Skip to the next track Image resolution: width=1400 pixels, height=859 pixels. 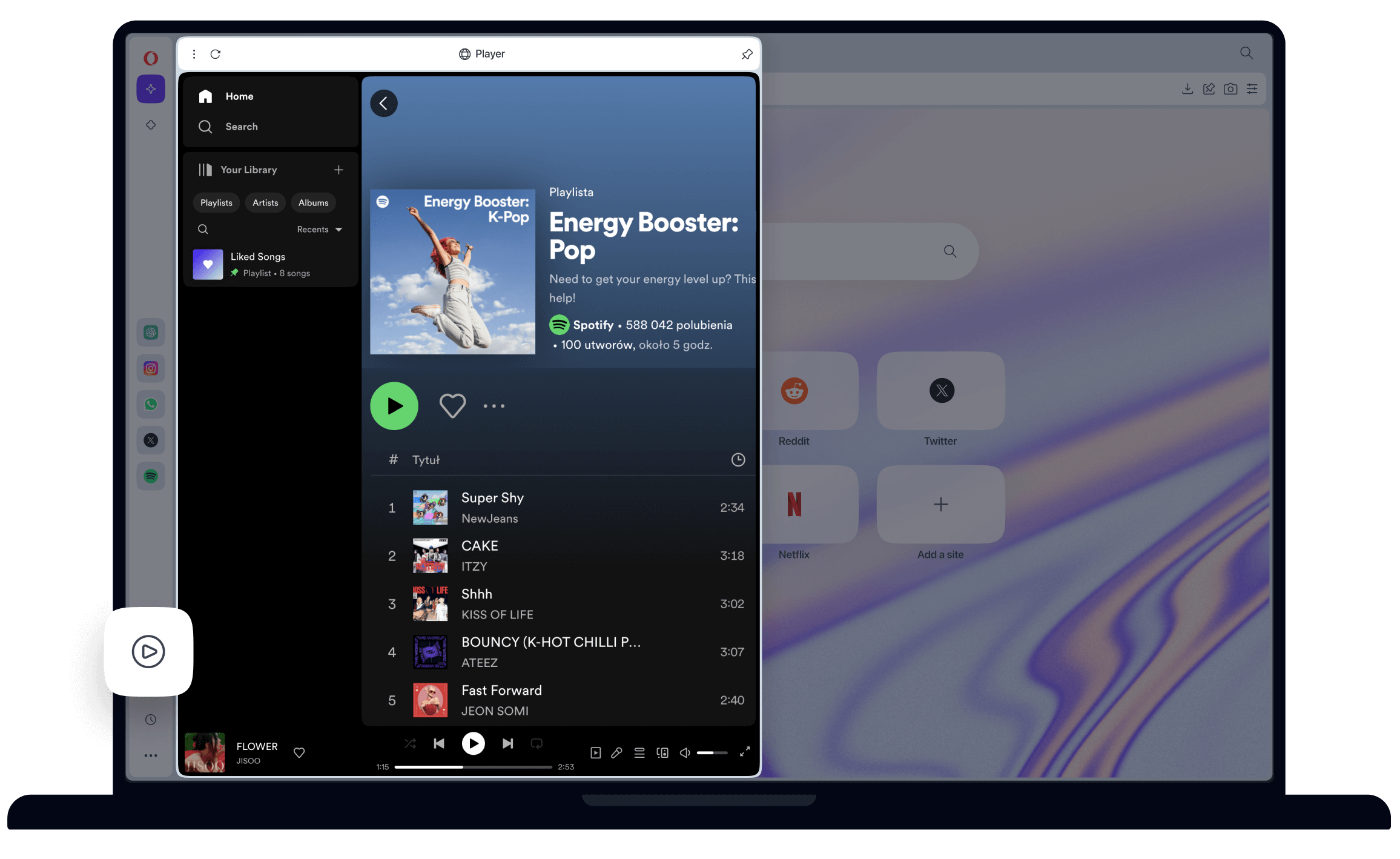[507, 743]
